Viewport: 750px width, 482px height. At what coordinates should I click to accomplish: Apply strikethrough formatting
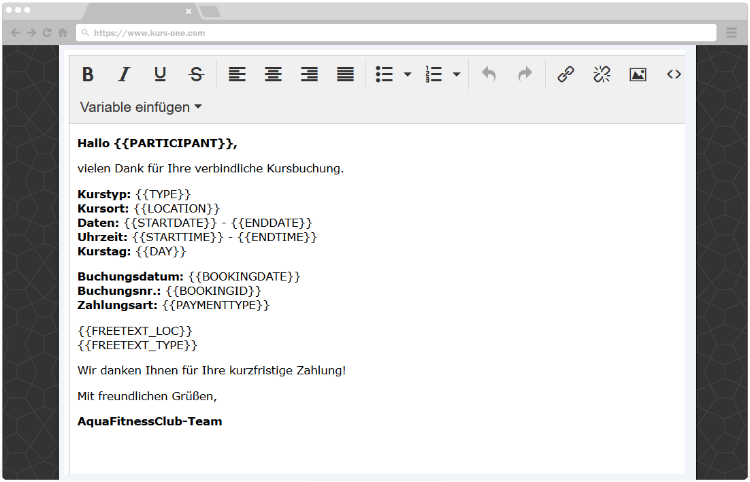(x=196, y=75)
